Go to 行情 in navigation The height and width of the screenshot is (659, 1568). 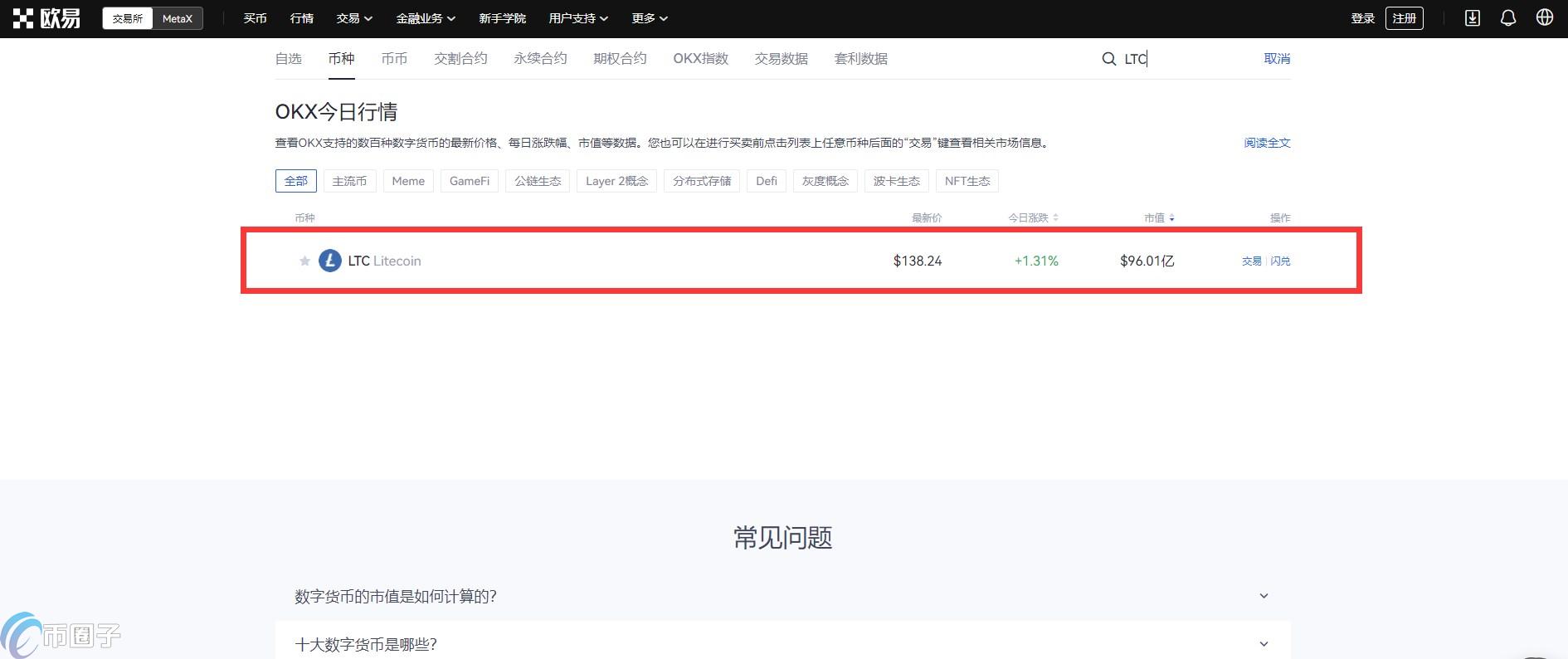coord(302,18)
